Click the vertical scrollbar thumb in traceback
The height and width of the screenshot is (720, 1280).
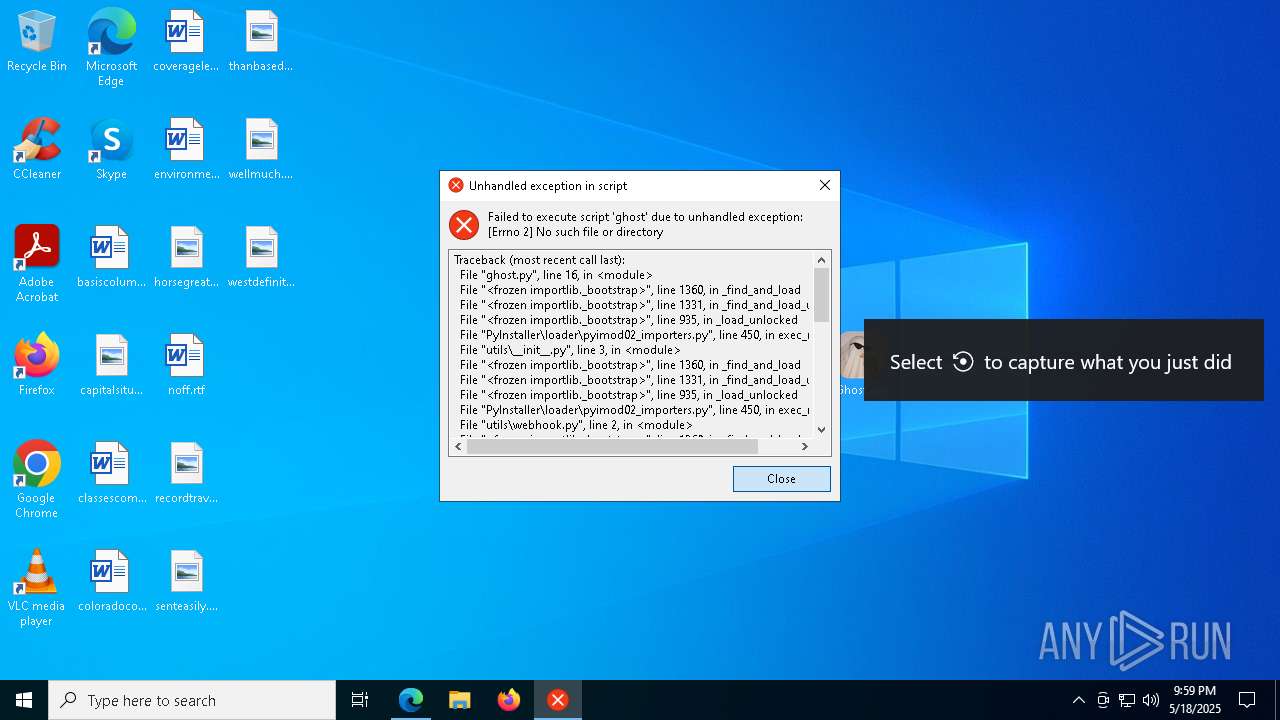(822, 294)
